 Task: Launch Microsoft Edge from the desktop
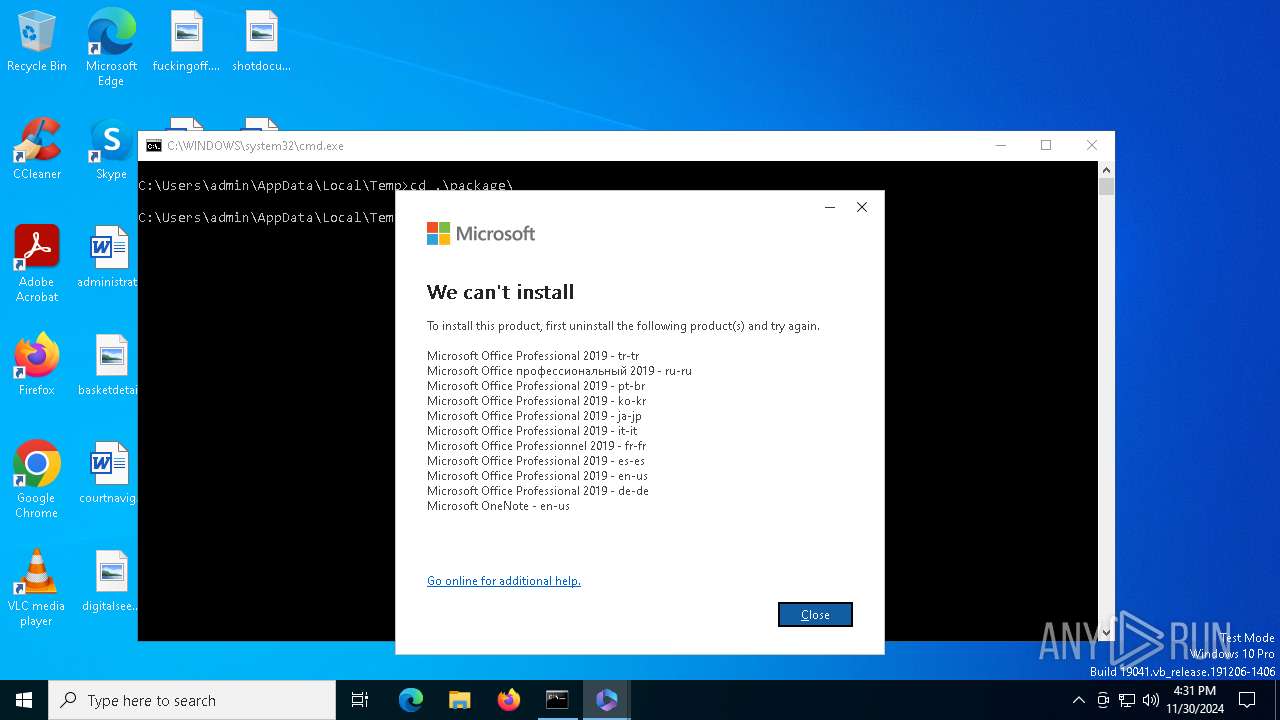tap(111, 47)
